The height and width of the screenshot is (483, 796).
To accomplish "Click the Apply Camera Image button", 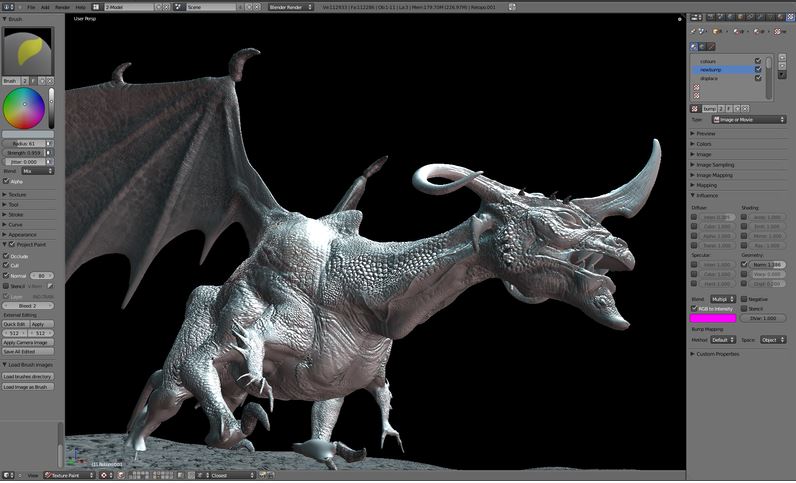I will pyautogui.click(x=28, y=342).
